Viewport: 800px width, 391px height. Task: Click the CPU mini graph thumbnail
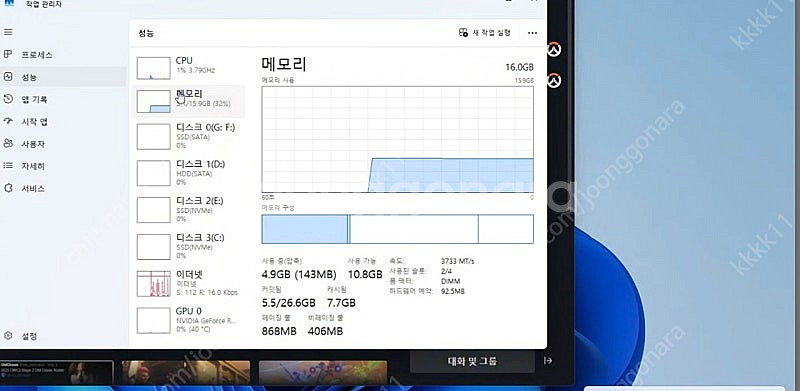[154, 68]
